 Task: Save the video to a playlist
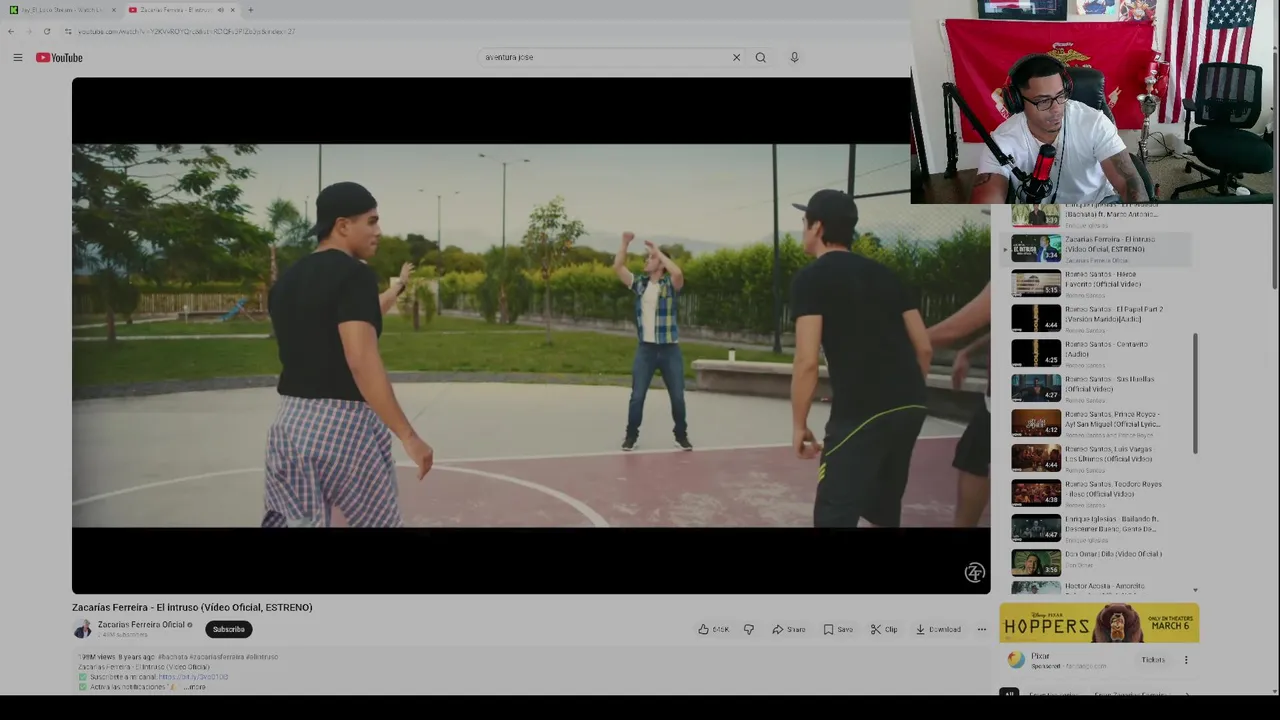pos(838,629)
